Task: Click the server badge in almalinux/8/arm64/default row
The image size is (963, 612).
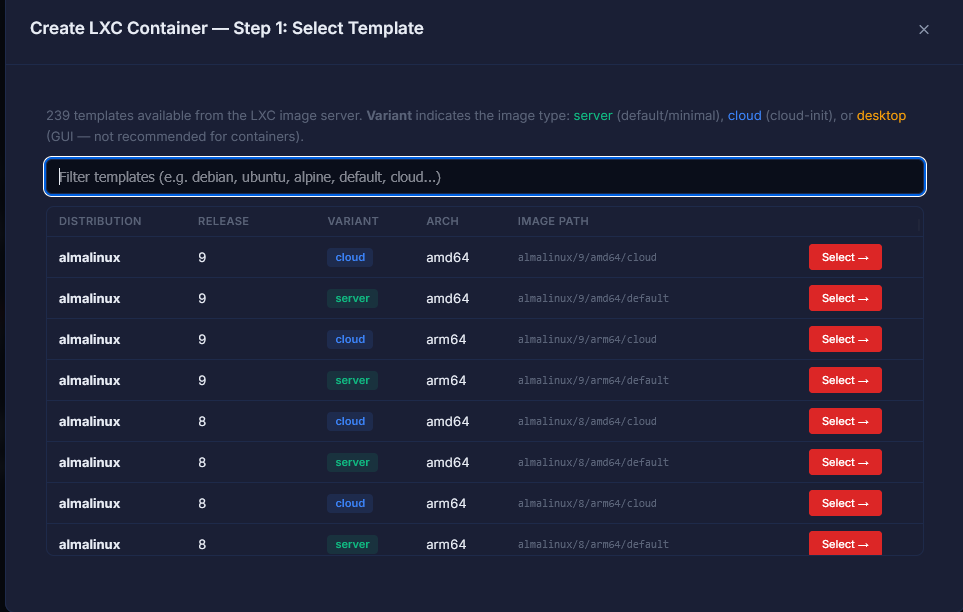Action: click(353, 544)
